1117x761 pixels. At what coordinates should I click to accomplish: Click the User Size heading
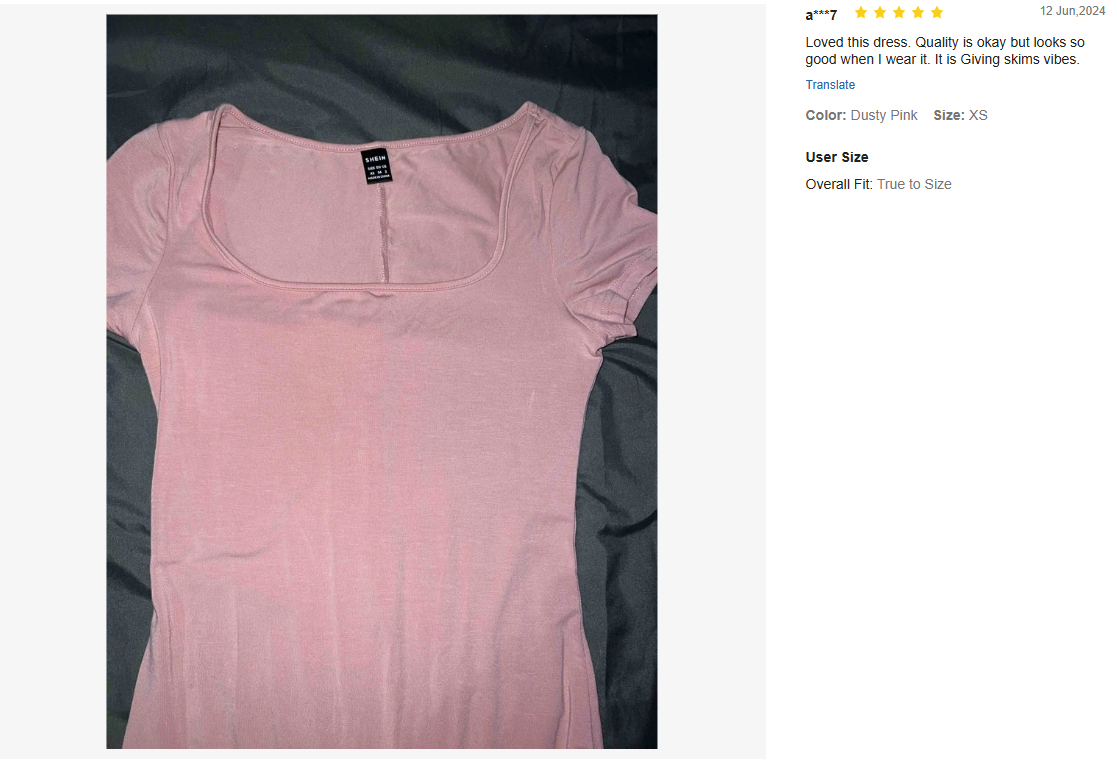coord(837,157)
